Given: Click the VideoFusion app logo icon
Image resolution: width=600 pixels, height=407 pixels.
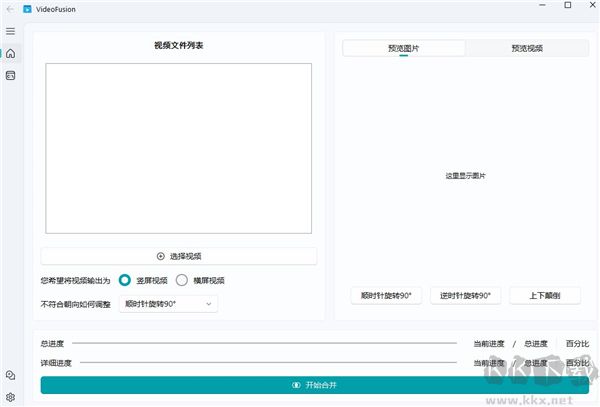Looking at the screenshot, I should tap(27, 9).
